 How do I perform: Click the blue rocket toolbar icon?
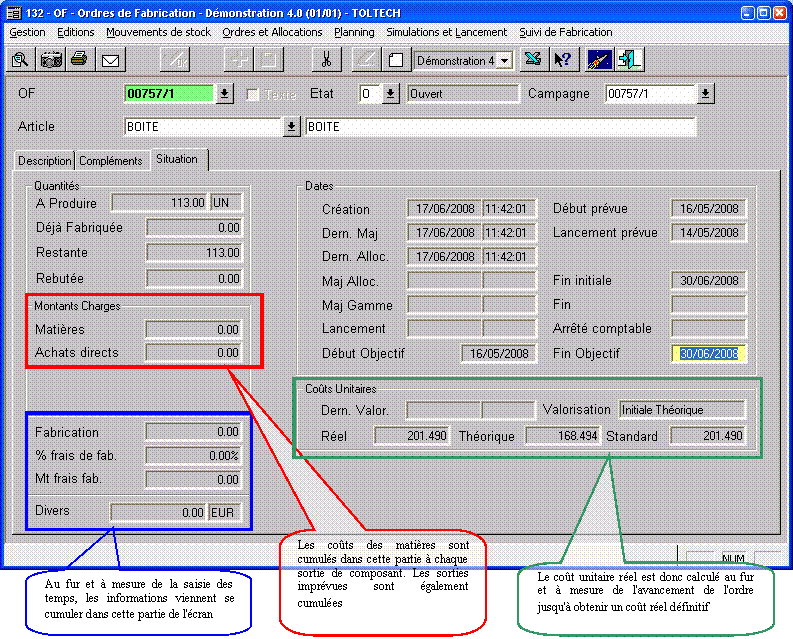click(x=600, y=60)
